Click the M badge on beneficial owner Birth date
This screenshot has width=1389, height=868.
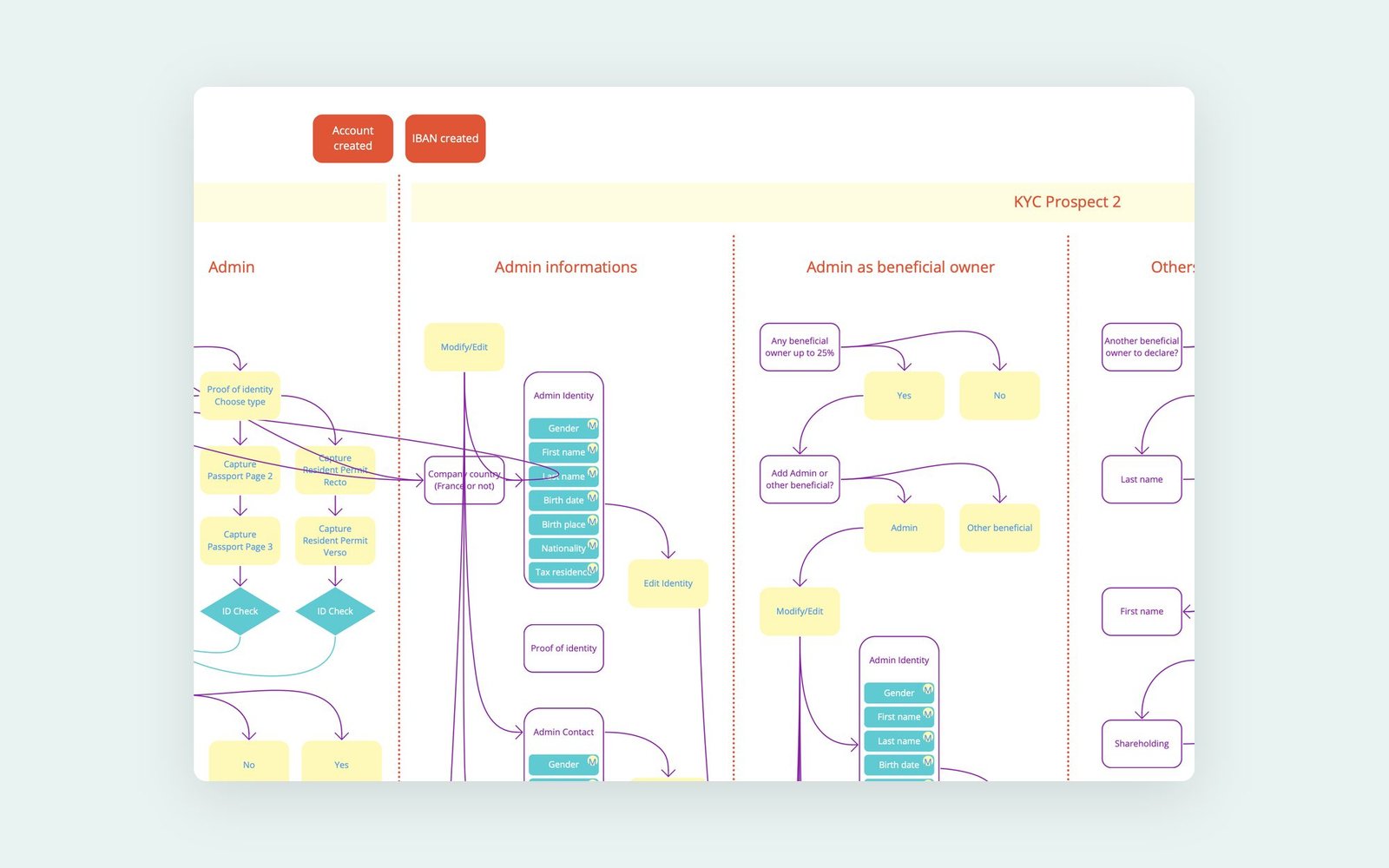[927, 762]
